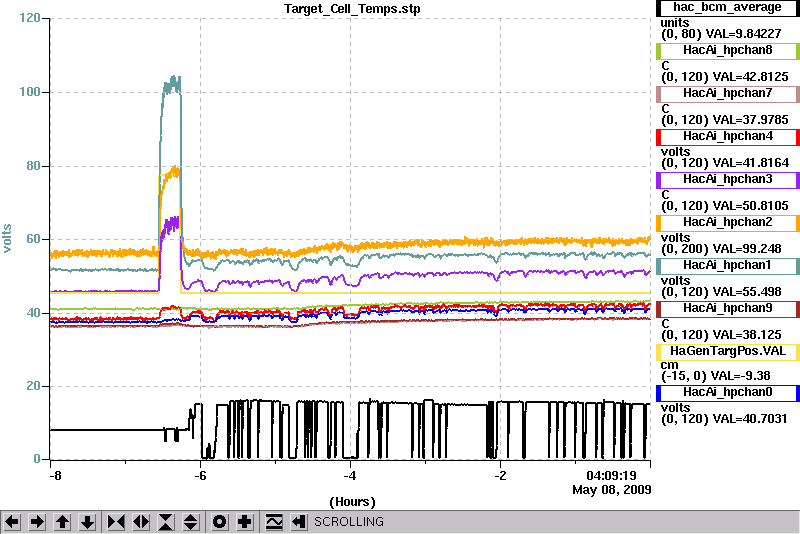Click the Target_Cell_Temps.stp graph title
Screen dimensions: 800x534
coord(352,9)
